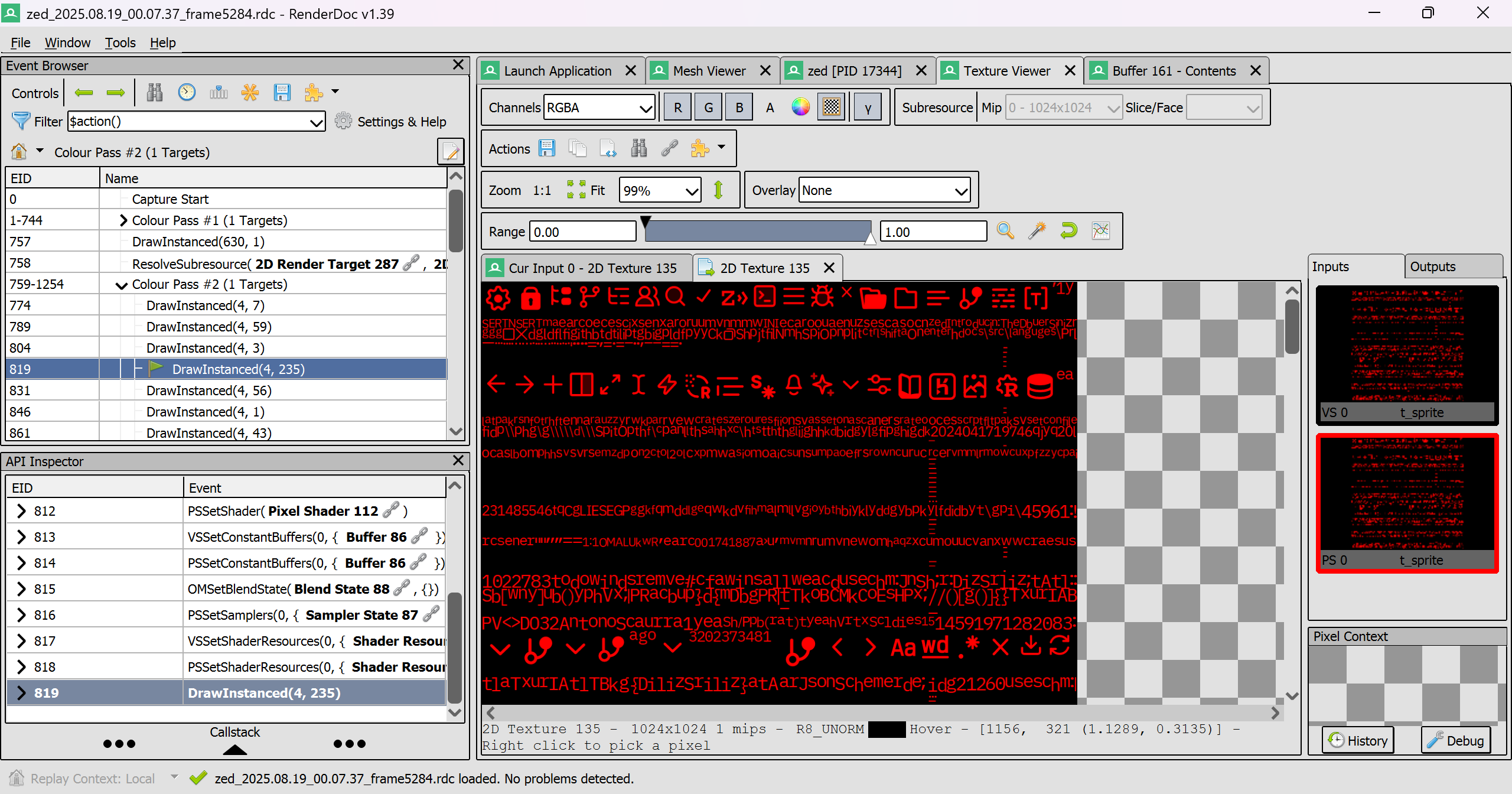The width and height of the screenshot is (1512, 794).
Task: Click the History button in Pixel Context
Action: point(1357,740)
